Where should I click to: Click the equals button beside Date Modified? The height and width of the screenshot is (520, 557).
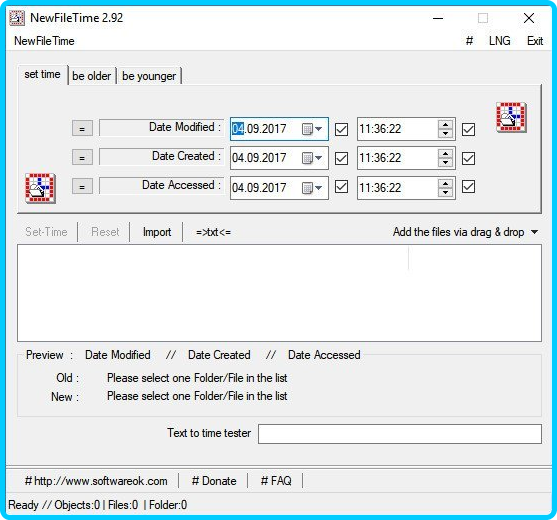click(x=82, y=129)
